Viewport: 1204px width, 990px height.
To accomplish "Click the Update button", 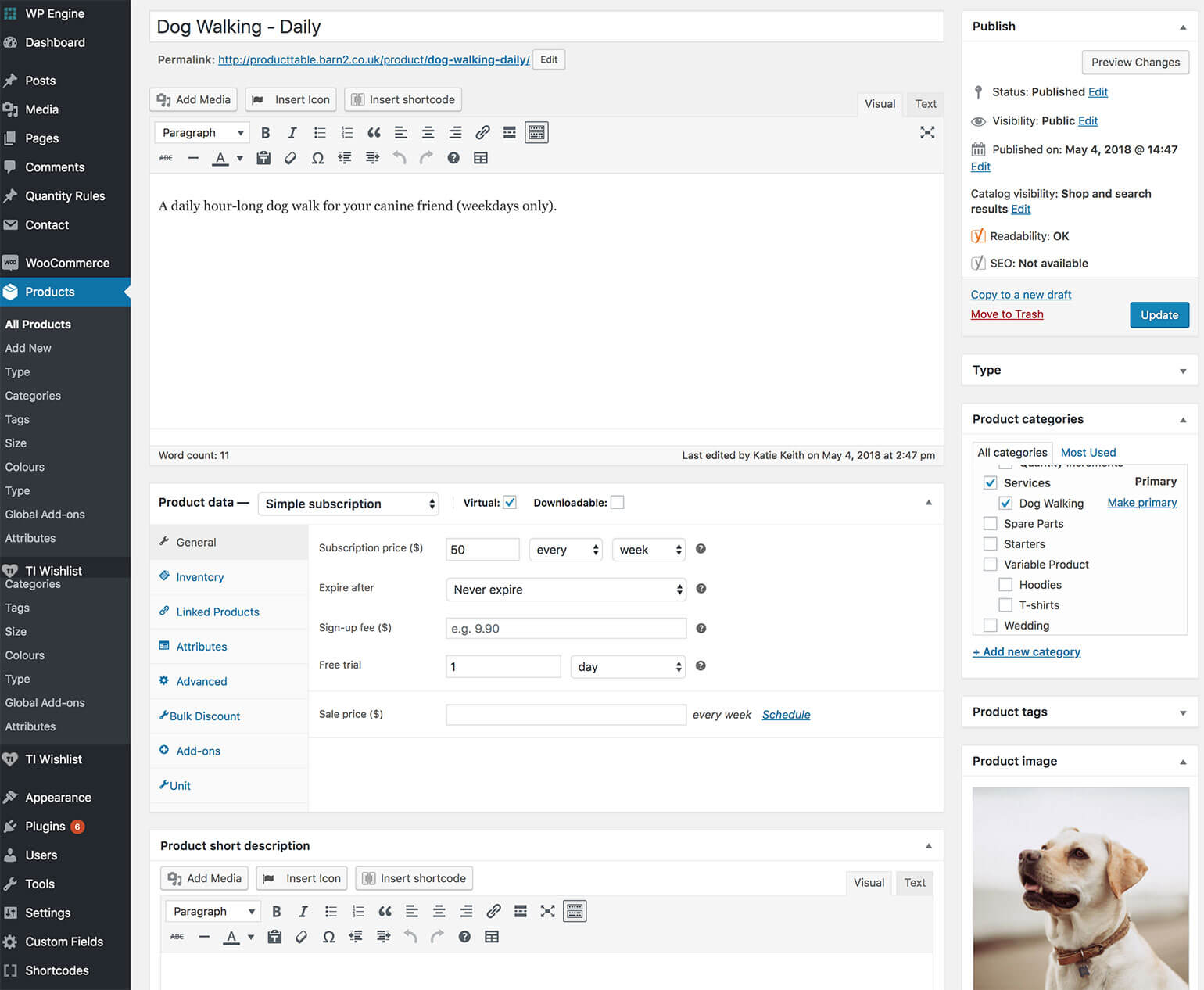I will point(1159,315).
